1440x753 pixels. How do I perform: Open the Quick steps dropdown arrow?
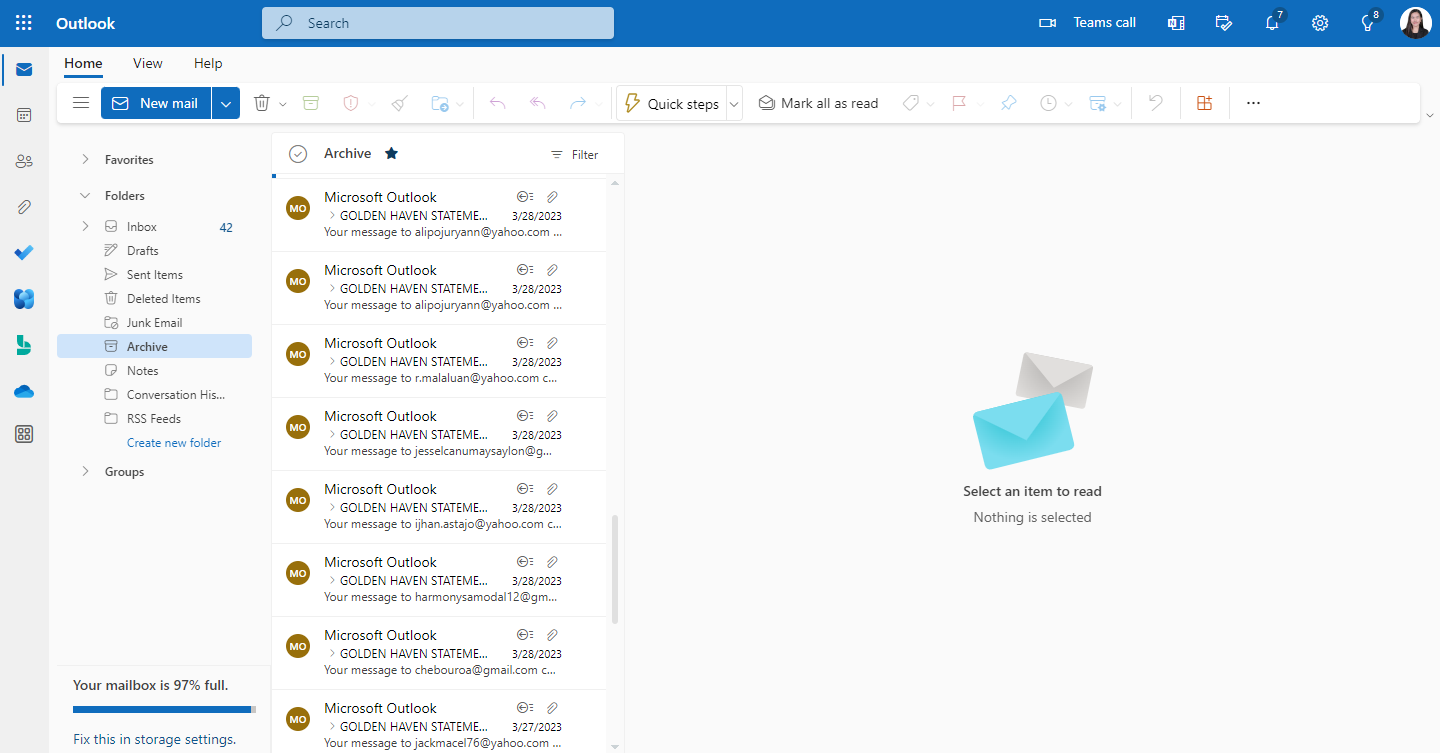point(734,104)
